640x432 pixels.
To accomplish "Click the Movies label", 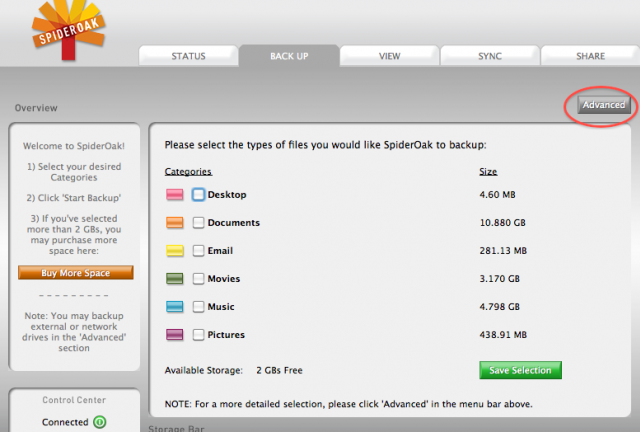I will pos(224,278).
